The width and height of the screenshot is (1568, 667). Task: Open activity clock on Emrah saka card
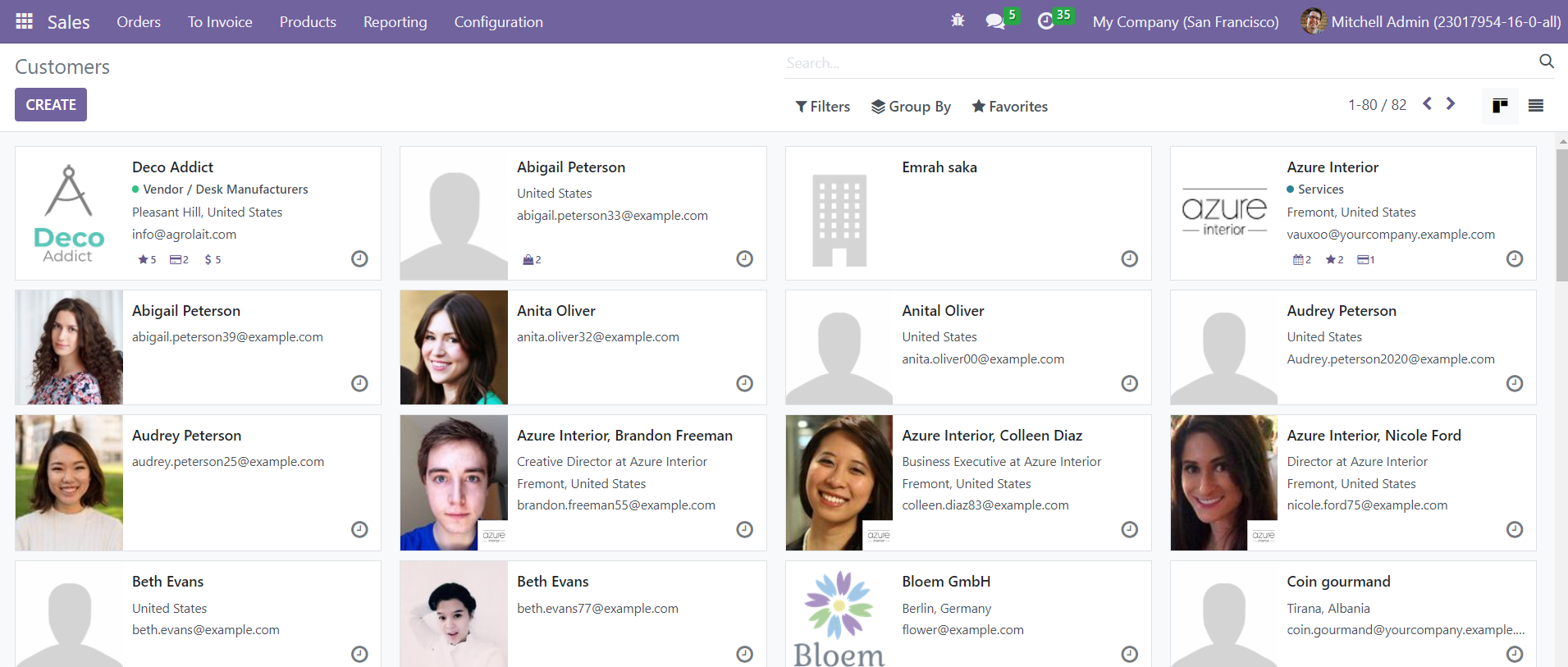pos(1130,259)
